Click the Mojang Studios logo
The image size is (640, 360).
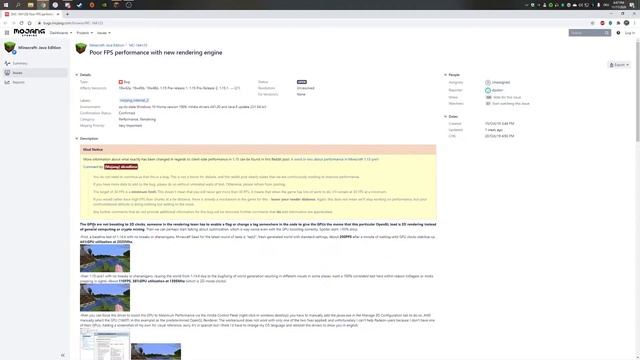tap(29, 32)
